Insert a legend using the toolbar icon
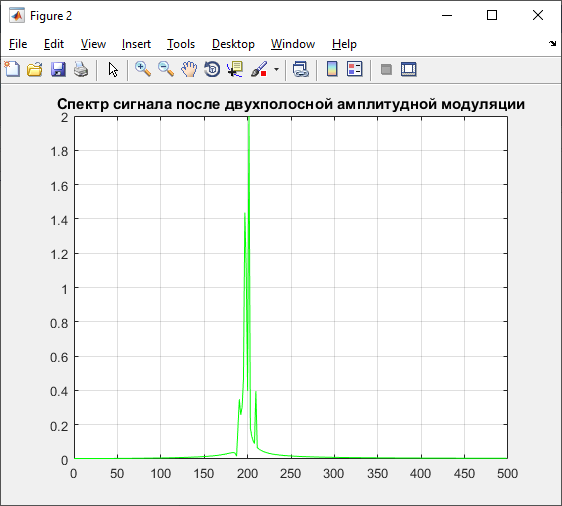The image size is (562, 506). [355, 69]
